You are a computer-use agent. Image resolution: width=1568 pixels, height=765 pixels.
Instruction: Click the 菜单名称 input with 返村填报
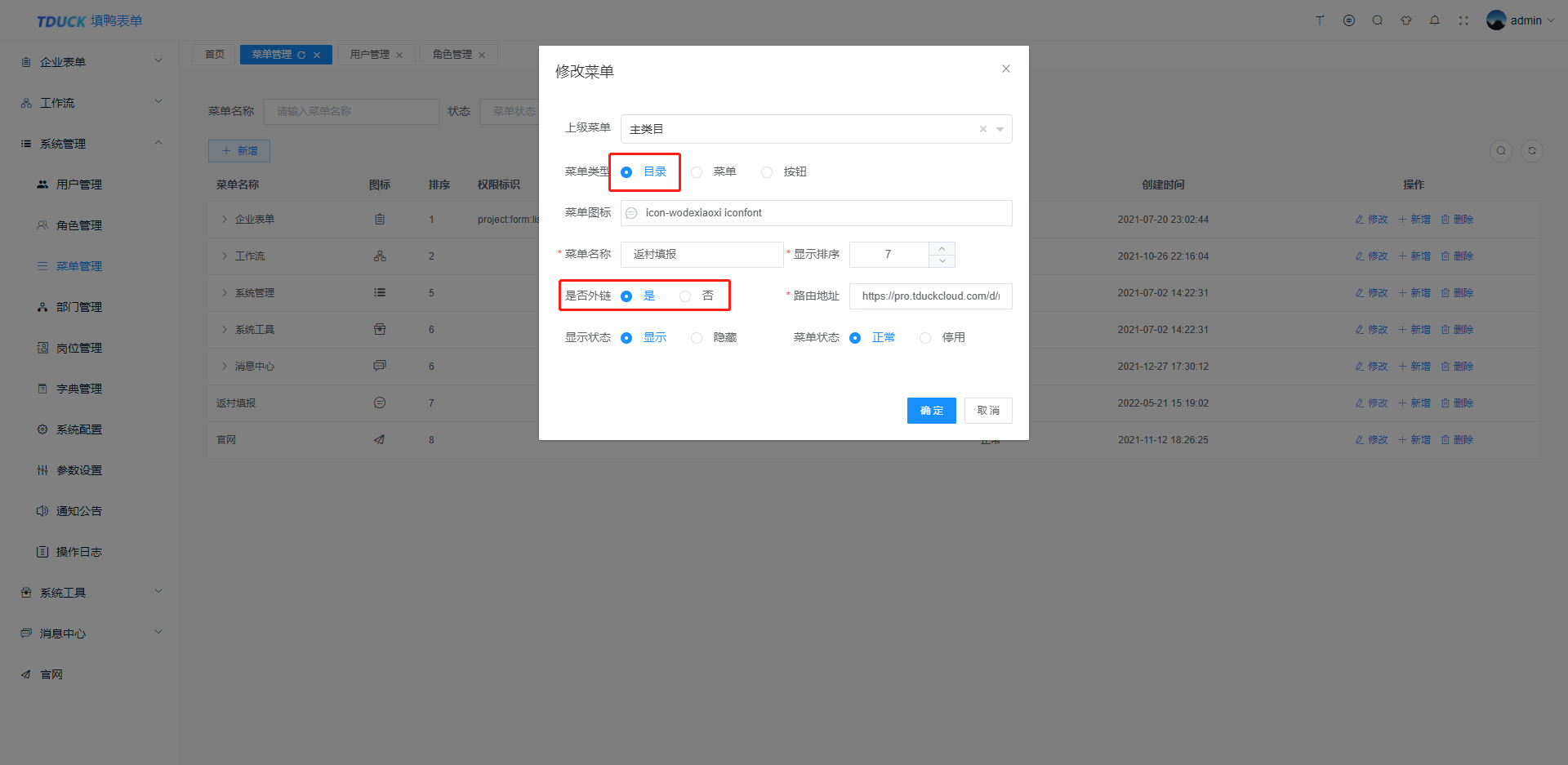702,255
